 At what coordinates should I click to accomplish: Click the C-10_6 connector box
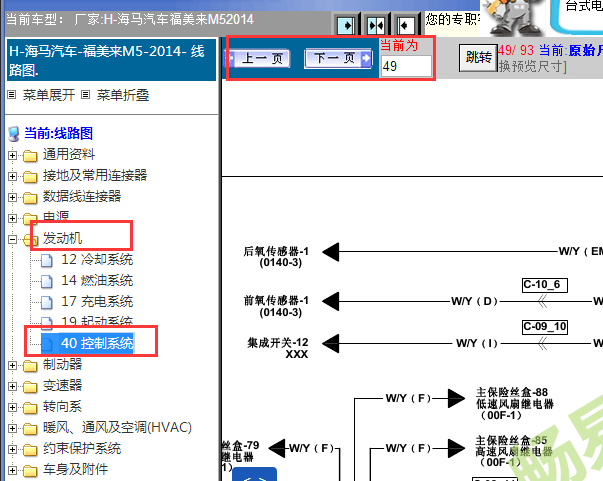click(545, 285)
